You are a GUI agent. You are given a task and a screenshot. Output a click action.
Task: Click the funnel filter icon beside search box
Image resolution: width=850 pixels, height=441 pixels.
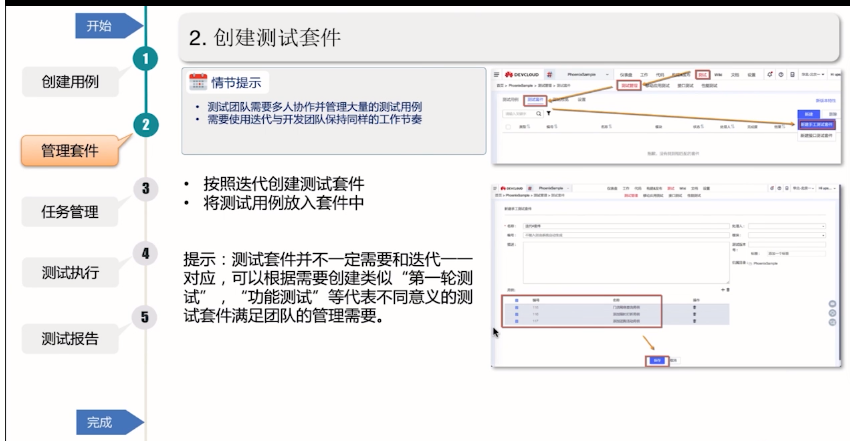[x=549, y=113]
